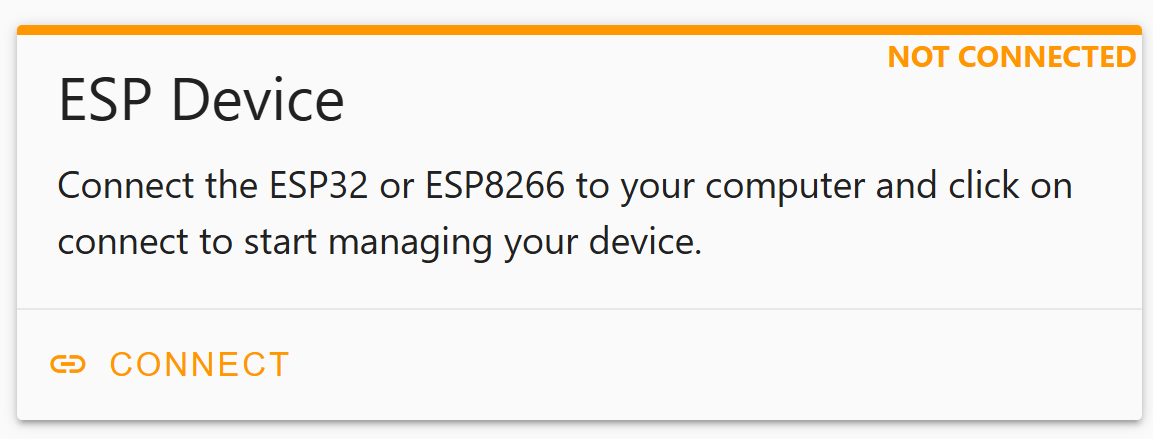Click the orange status bar atop card
This screenshot has width=1153, height=439.
tap(579, 30)
